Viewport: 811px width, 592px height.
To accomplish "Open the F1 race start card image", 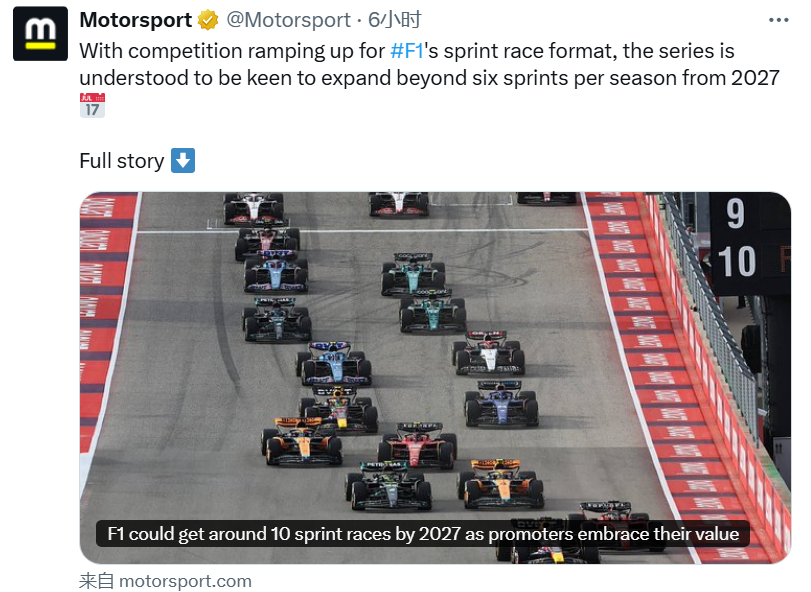I will coord(435,377).
